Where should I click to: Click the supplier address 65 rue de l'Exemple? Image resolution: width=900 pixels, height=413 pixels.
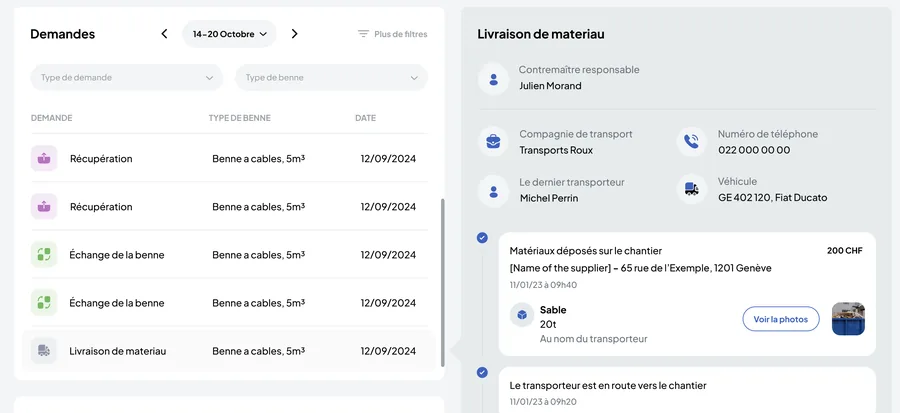pos(641,268)
